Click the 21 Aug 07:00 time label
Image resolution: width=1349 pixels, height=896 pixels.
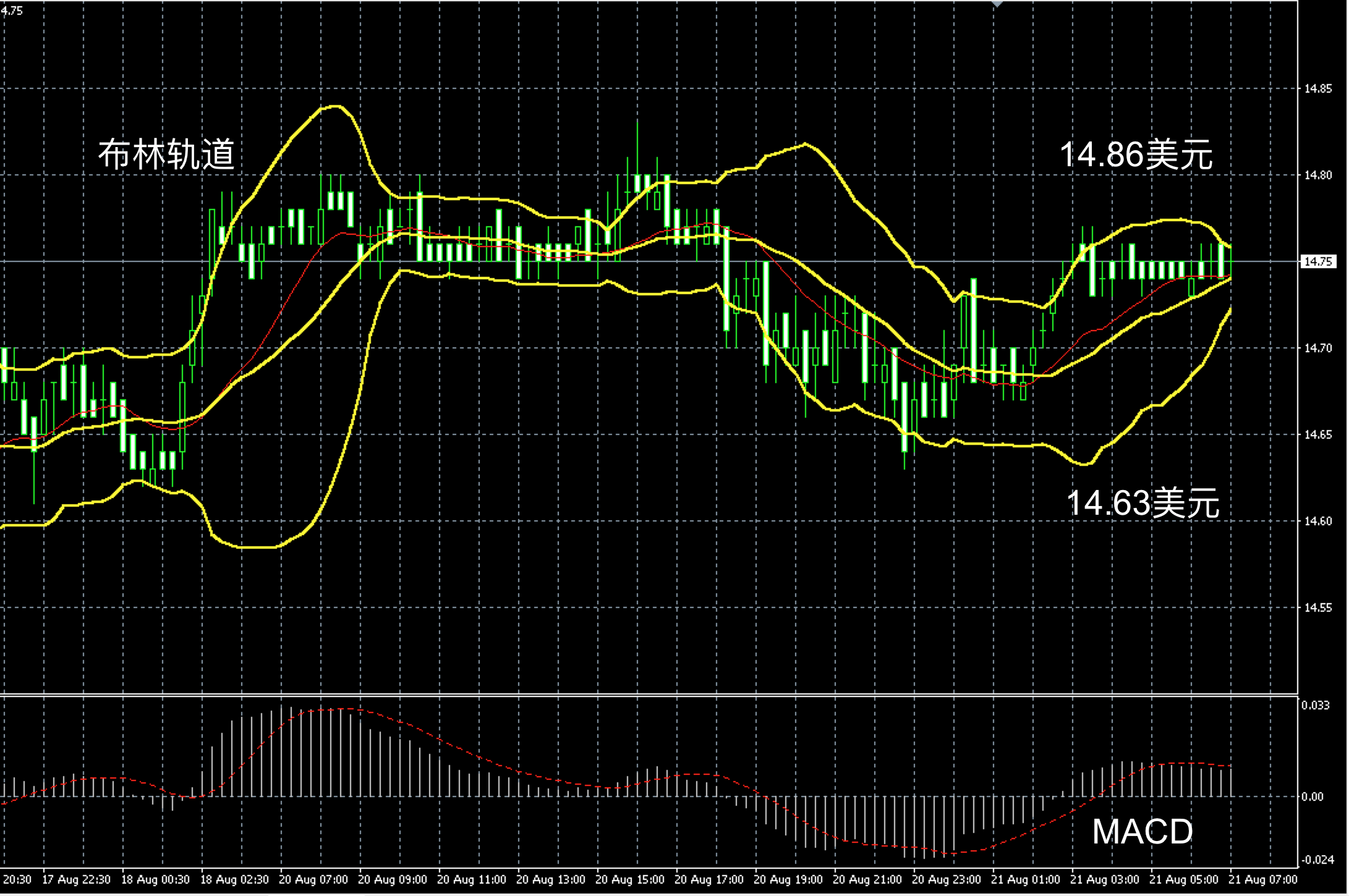(x=1263, y=880)
